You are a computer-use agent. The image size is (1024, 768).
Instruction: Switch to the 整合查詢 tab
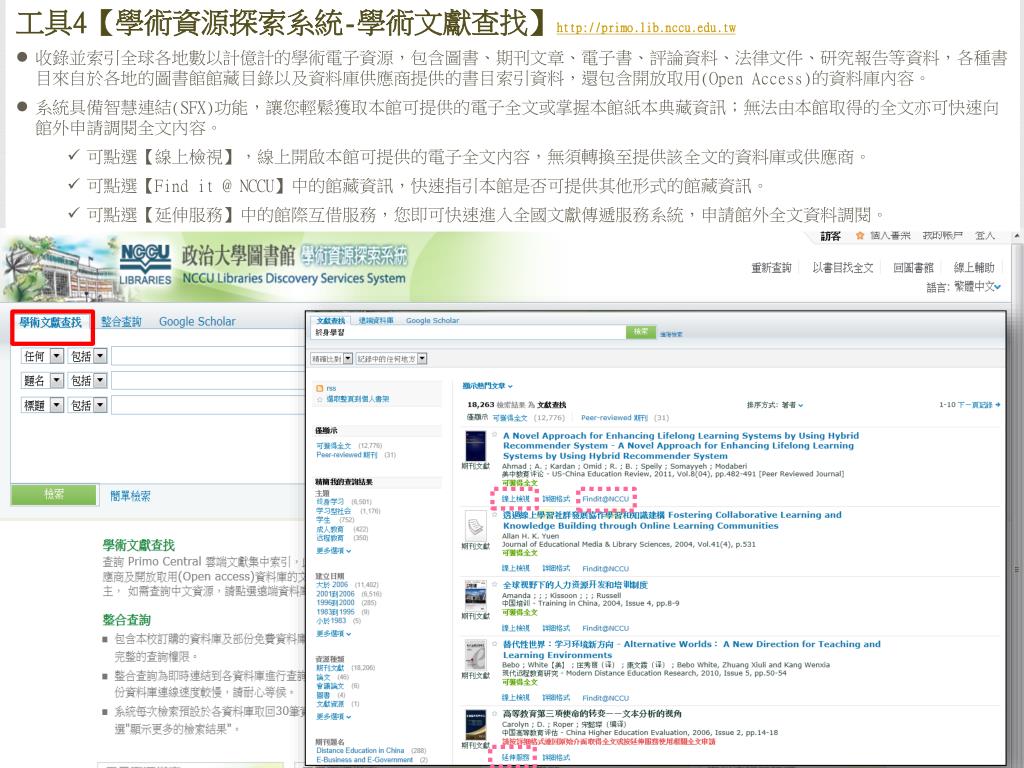point(121,322)
